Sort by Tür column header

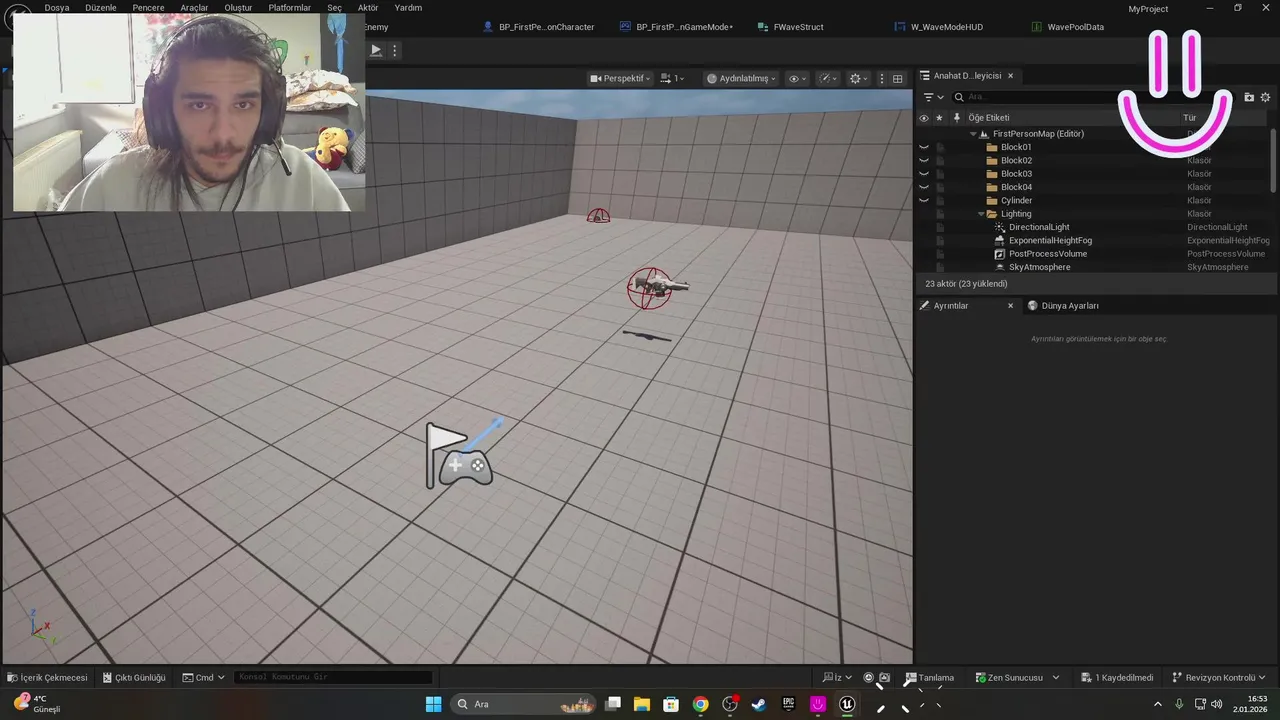tap(1190, 118)
